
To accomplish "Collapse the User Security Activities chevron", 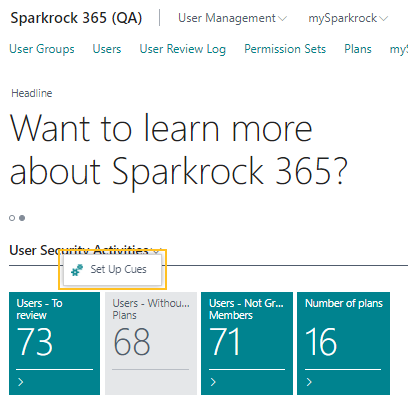I will pos(157,250).
